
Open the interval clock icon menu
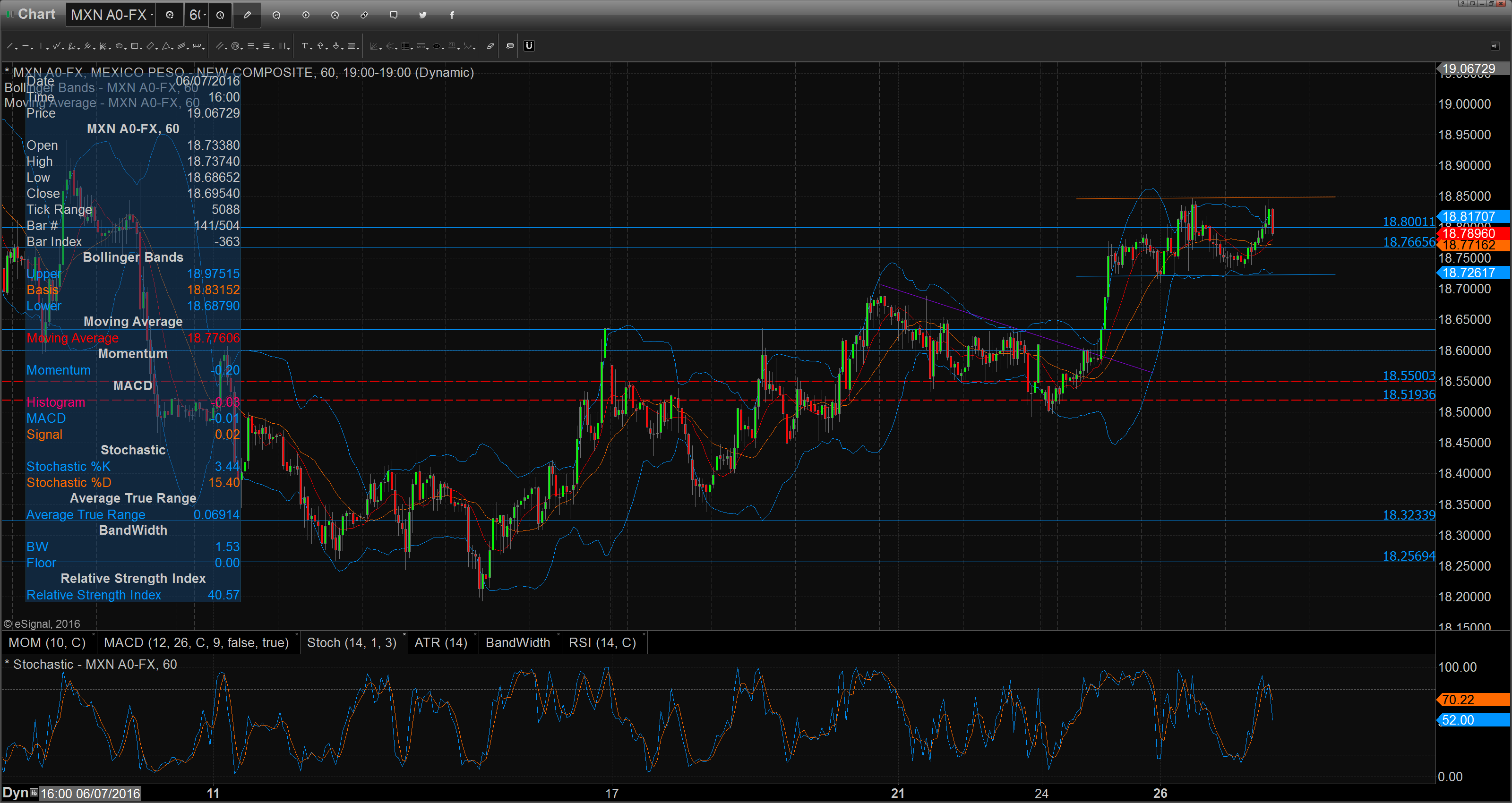pos(220,15)
